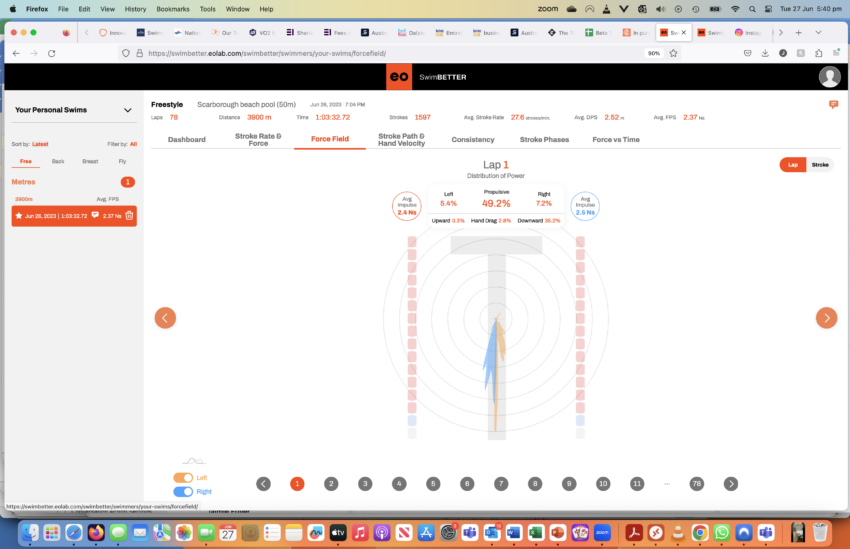Expand the Your Personal Swims dropdown

pyautogui.click(x=128, y=110)
